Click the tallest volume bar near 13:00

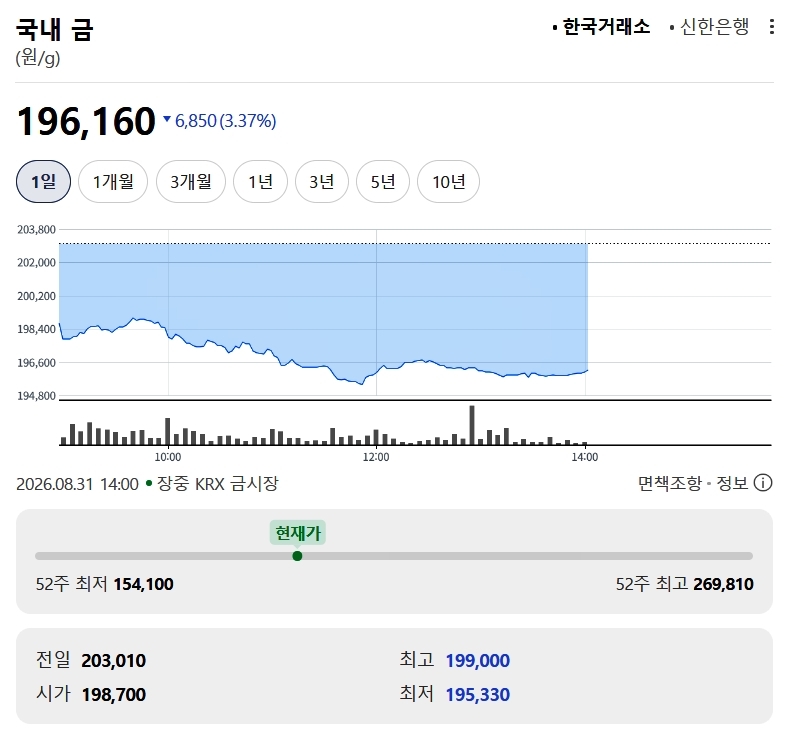pos(472,425)
